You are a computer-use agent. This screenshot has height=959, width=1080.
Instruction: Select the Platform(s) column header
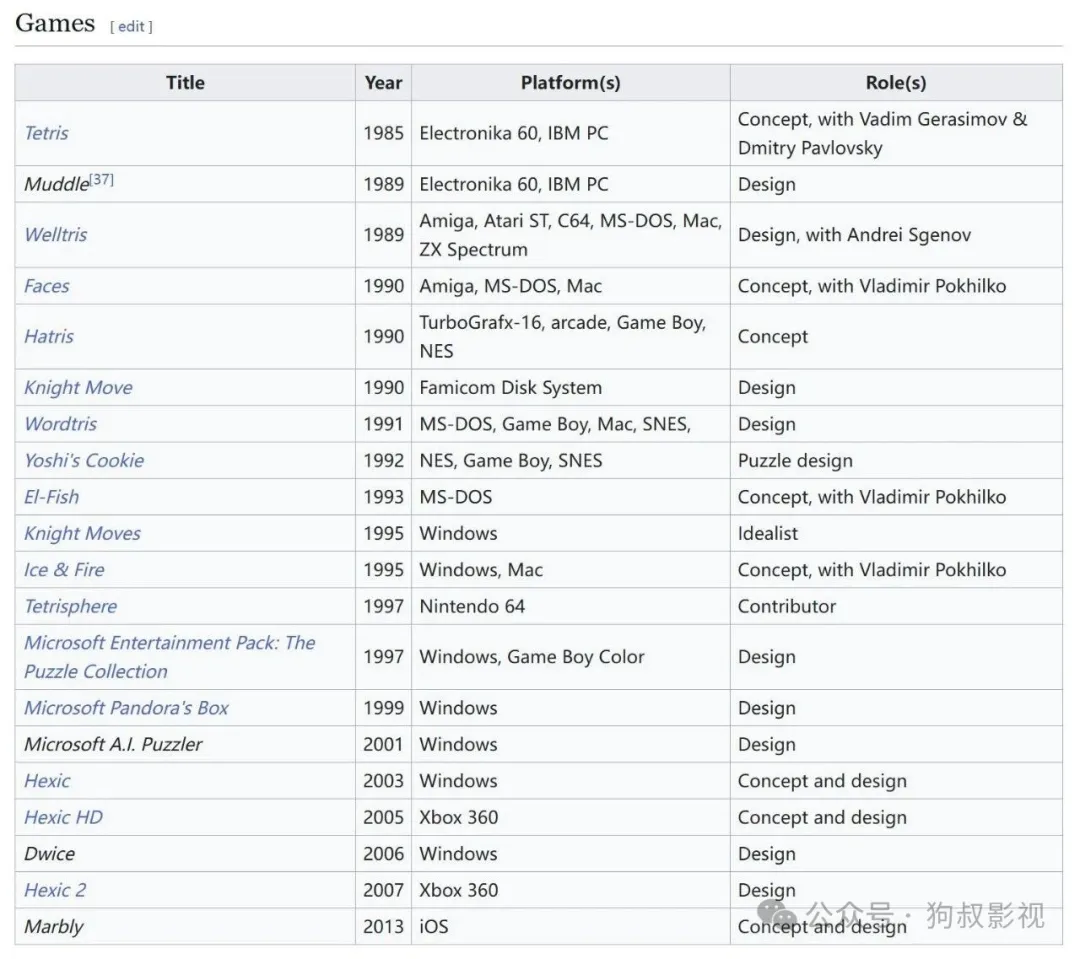pos(570,83)
